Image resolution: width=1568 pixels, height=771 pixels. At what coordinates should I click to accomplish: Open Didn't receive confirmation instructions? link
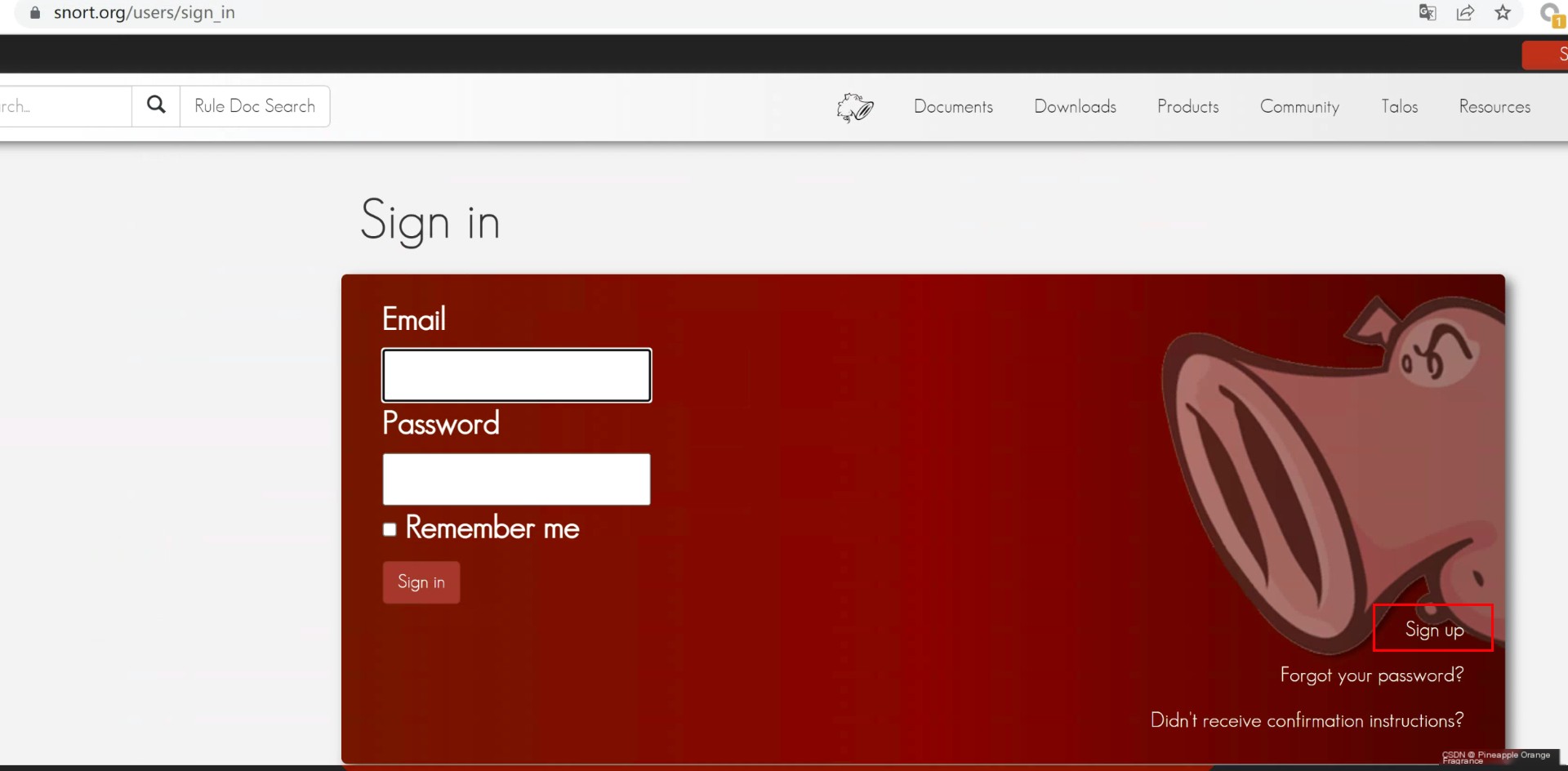click(x=1307, y=720)
